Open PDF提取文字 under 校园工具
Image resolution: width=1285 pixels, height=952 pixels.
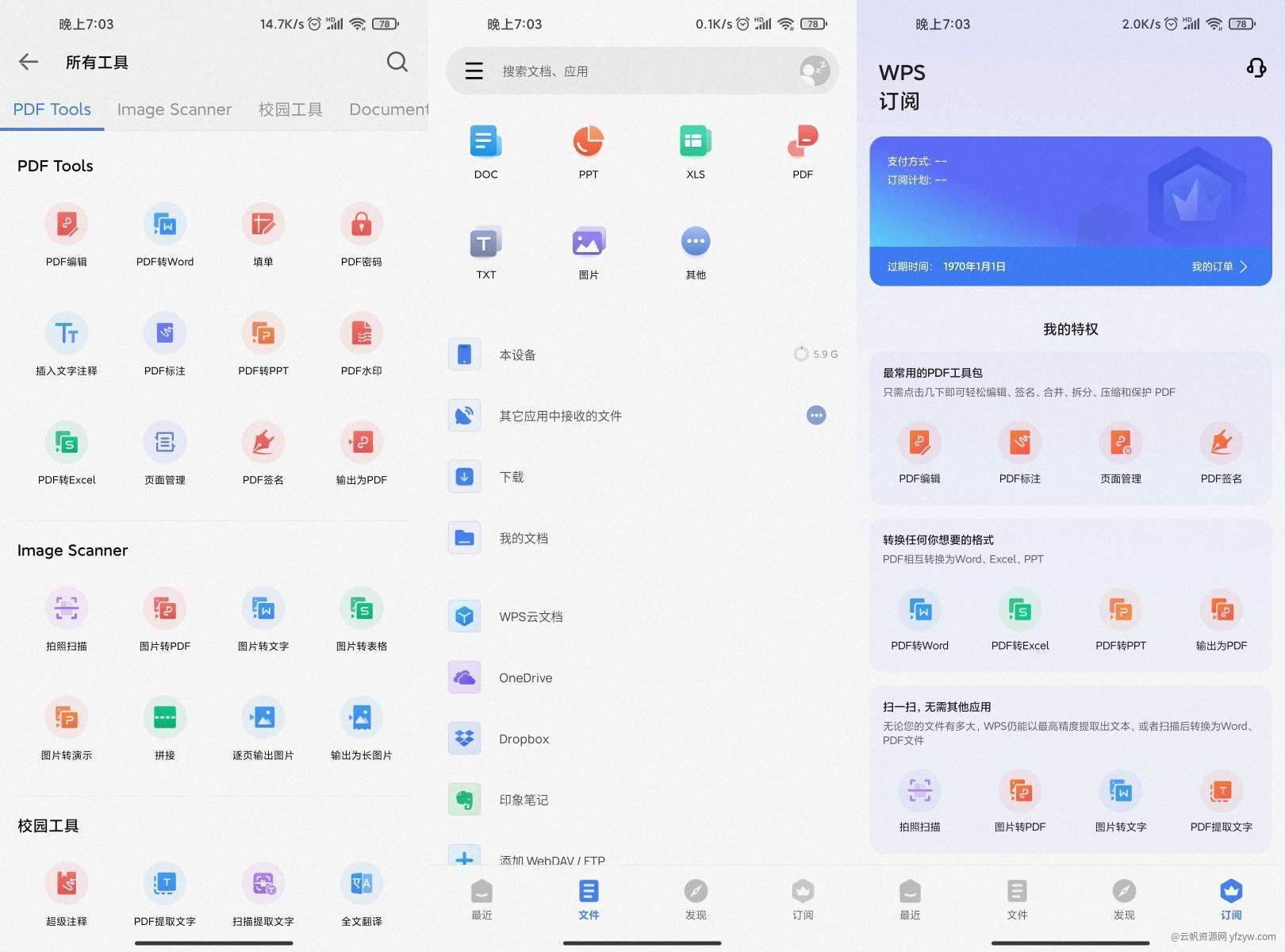pyautogui.click(x=165, y=894)
